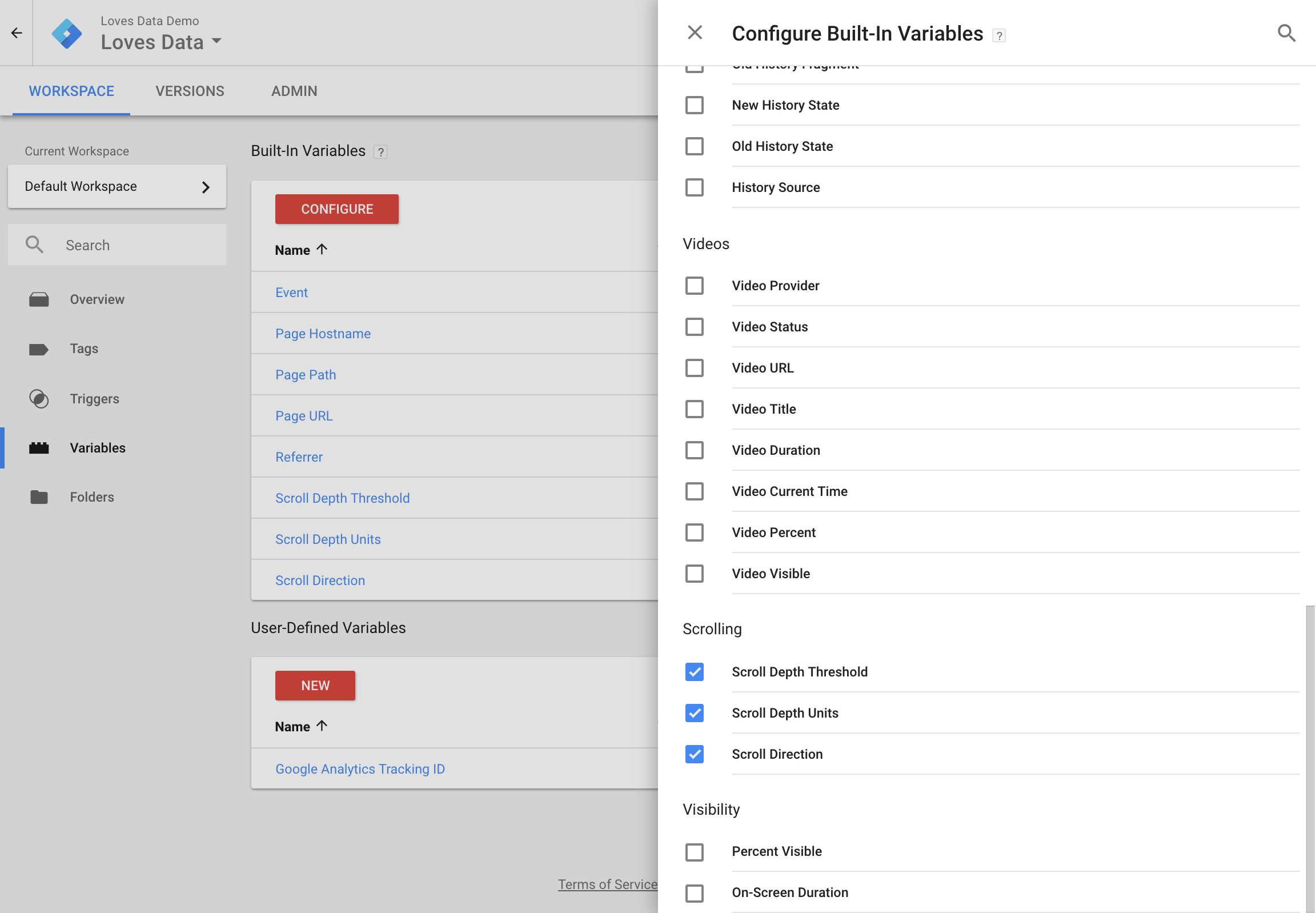This screenshot has width=1316, height=913.
Task: Click the Variables icon in the sidebar
Action: point(38,448)
